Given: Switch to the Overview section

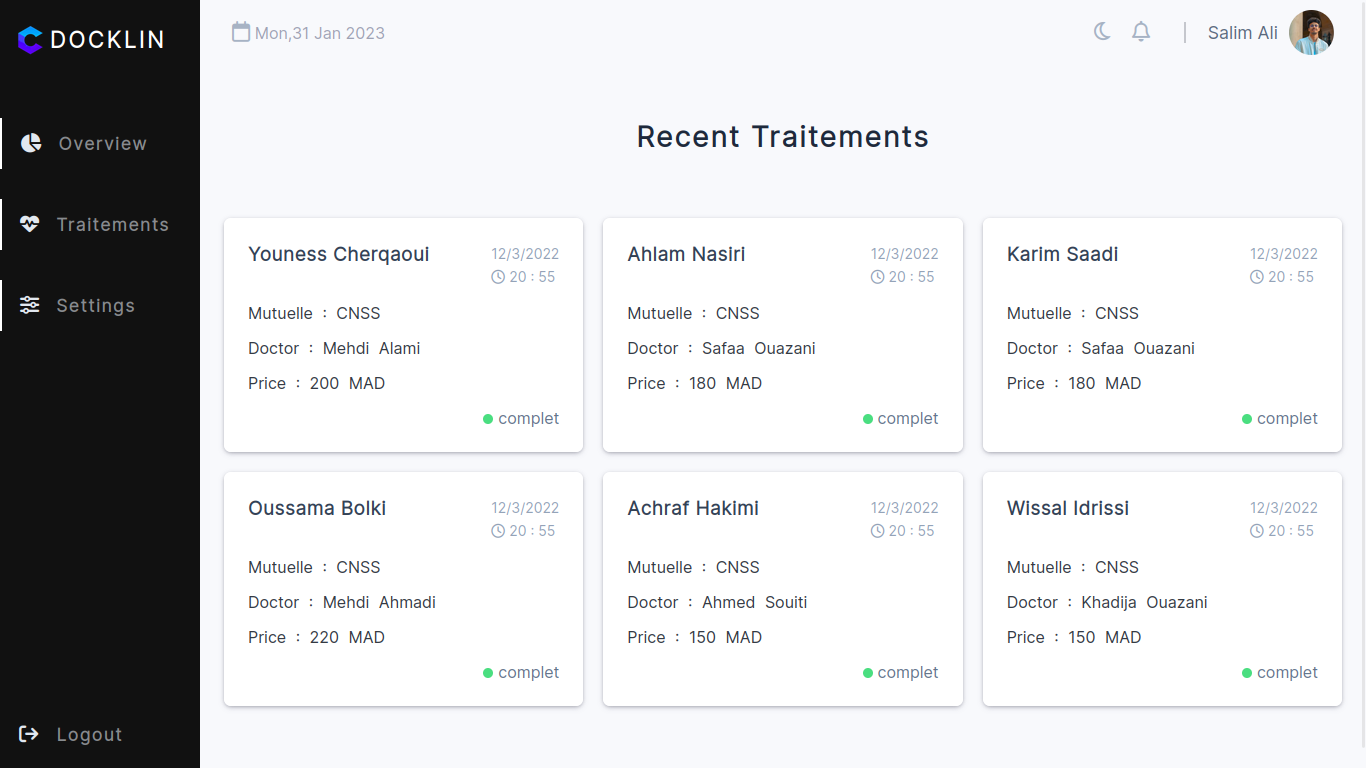Looking at the screenshot, I should pos(103,143).
